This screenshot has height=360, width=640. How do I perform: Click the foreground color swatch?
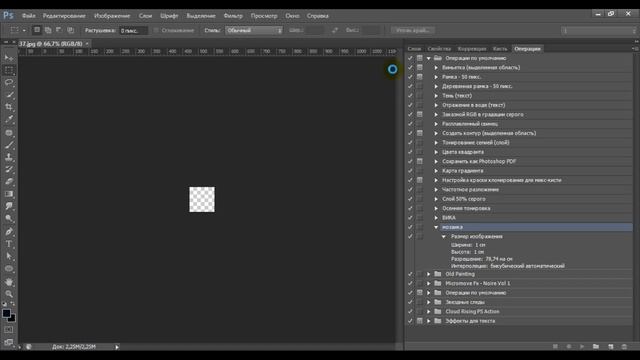6,313
